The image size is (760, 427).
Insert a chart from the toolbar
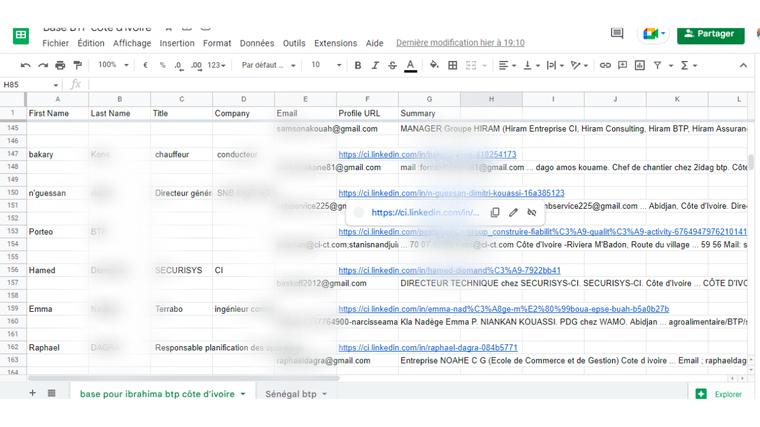tap(640, 65)
